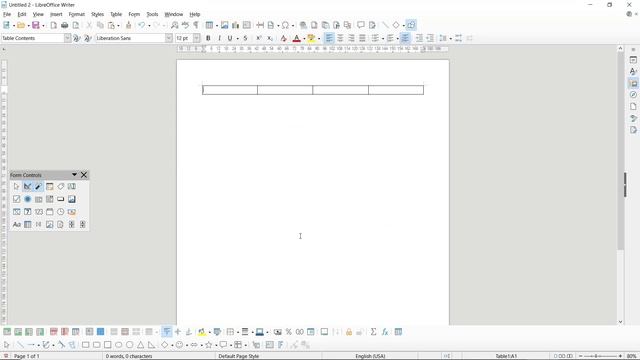
Task: Click the Highlighting Color swatch
Action: 311,38
